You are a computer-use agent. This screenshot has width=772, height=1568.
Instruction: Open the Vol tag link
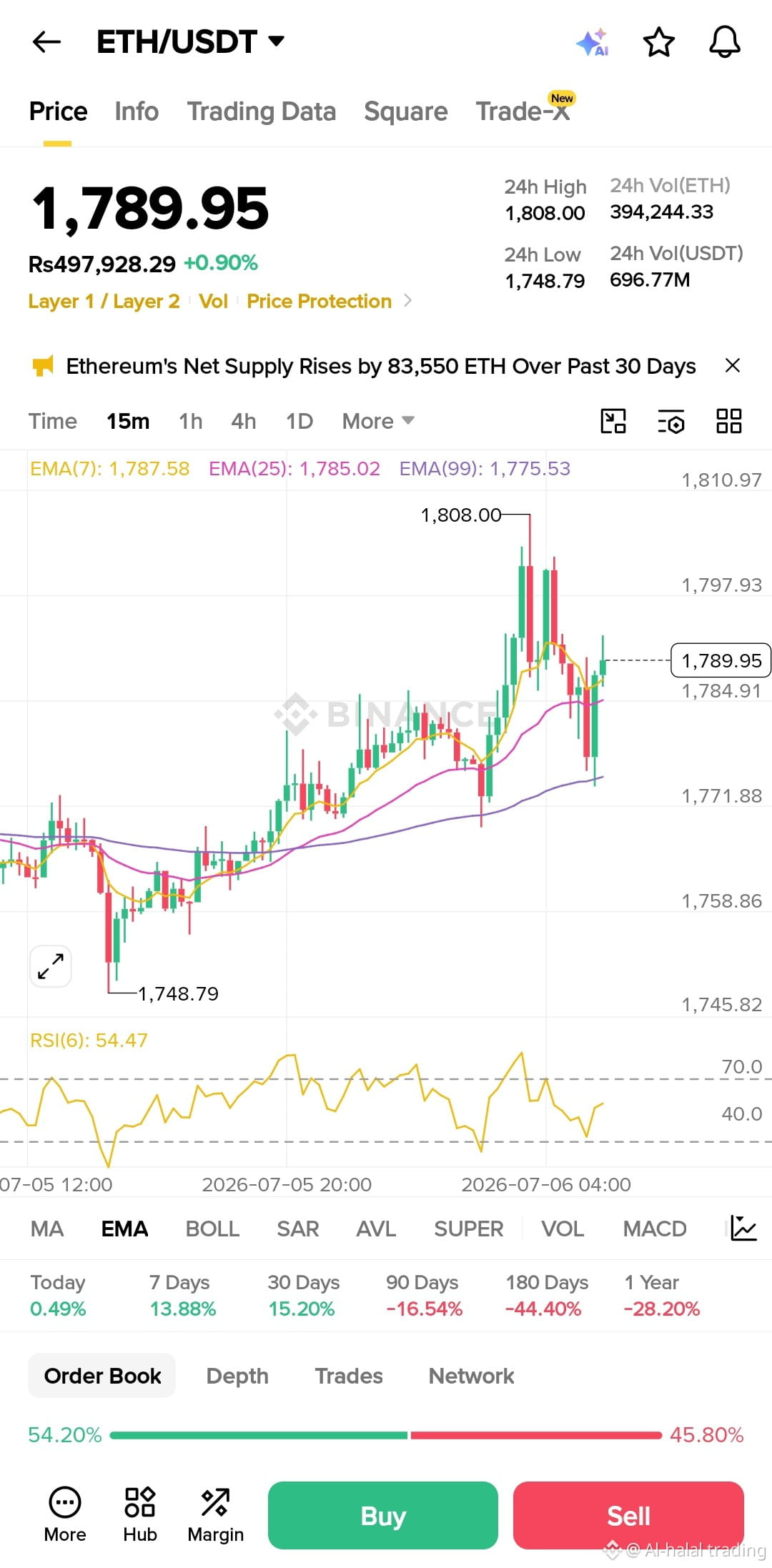tap(213, 301)
